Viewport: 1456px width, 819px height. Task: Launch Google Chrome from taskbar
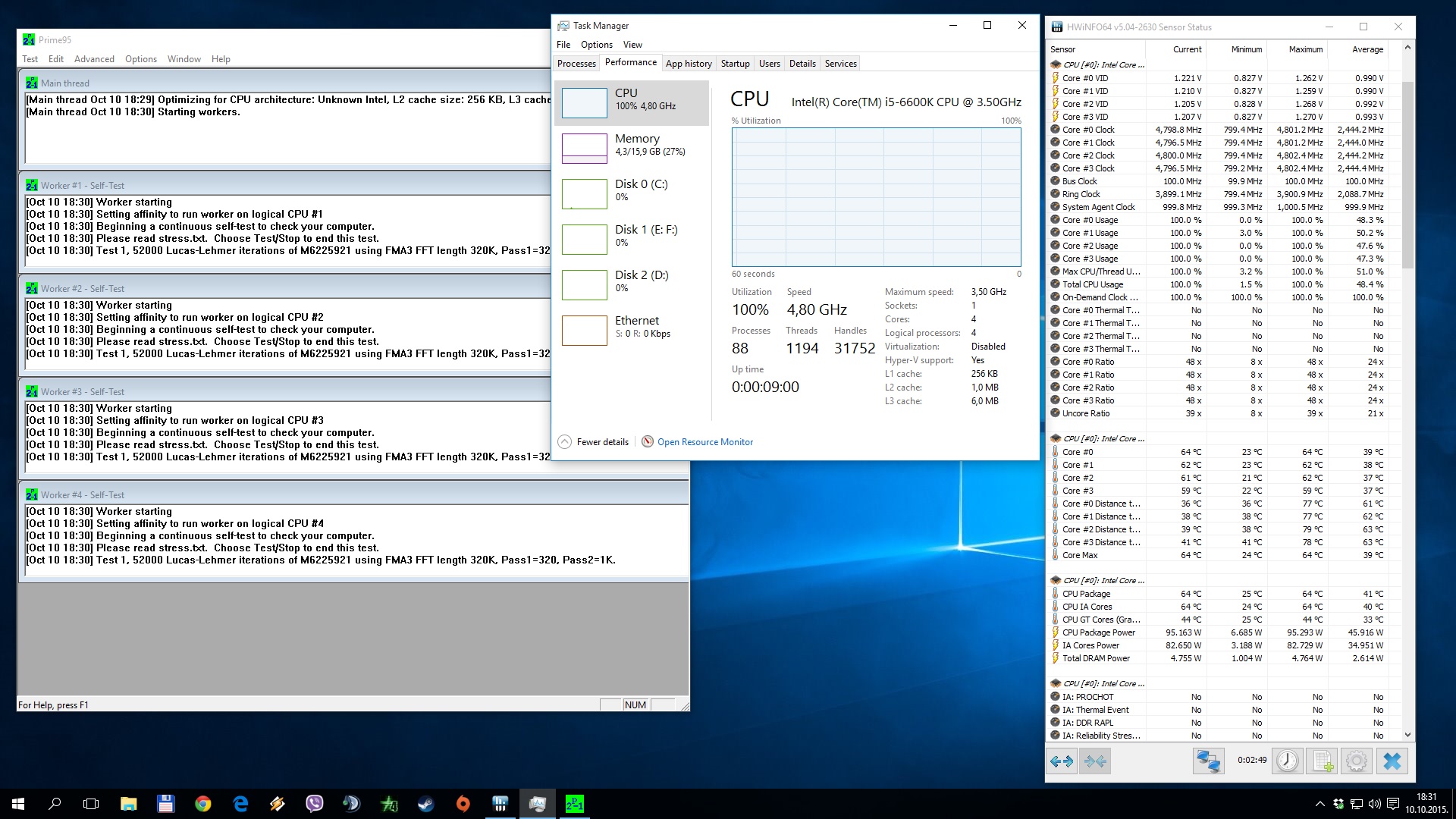[x=202, y=804]
